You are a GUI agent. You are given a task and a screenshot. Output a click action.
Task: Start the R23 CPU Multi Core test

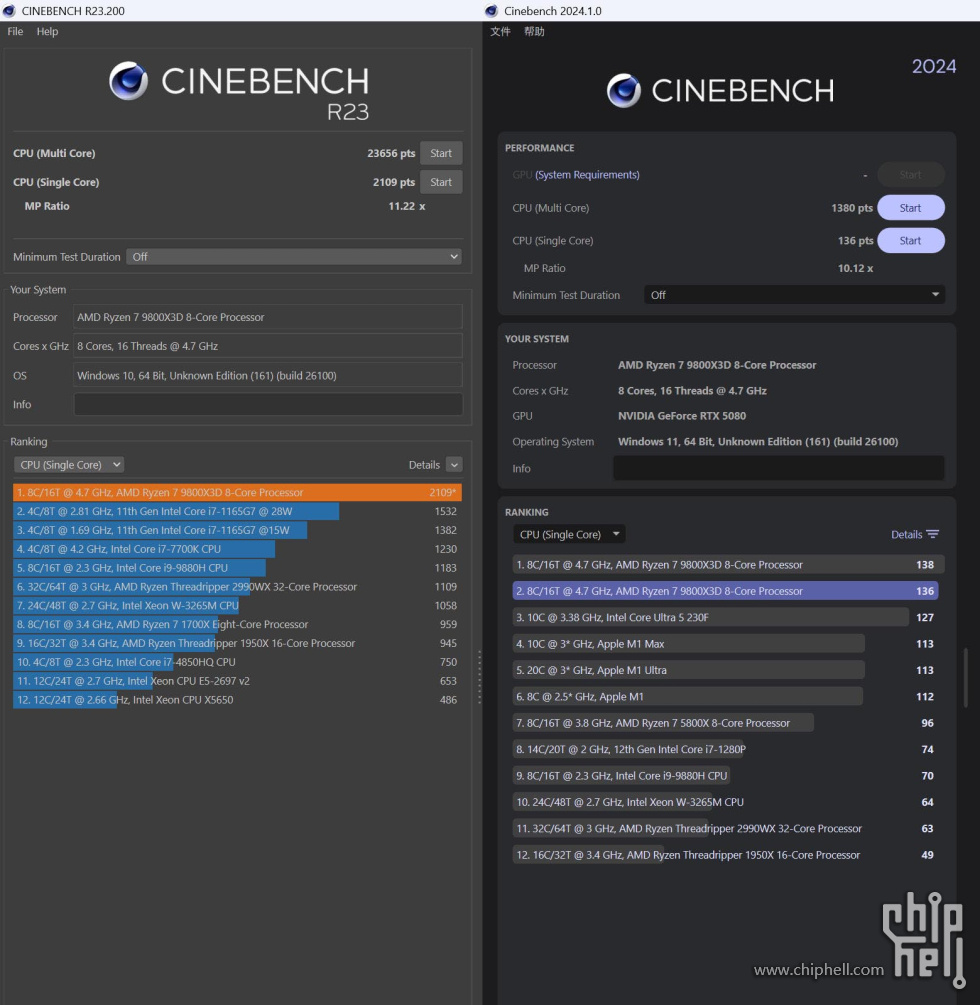click(441, 154)
